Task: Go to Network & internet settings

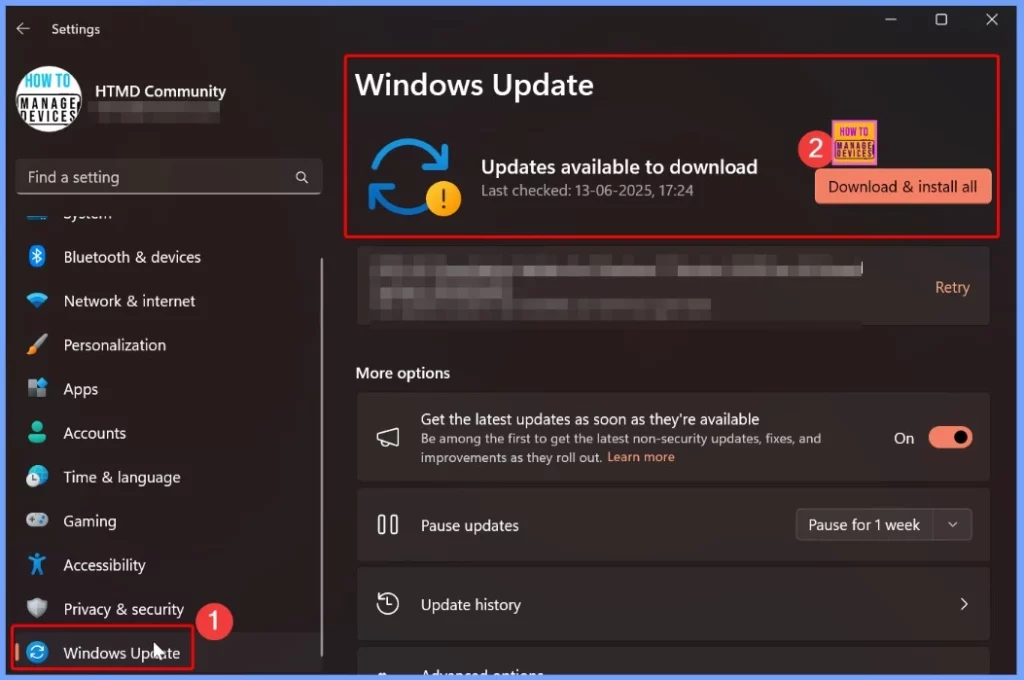Action: pos(129,301)
